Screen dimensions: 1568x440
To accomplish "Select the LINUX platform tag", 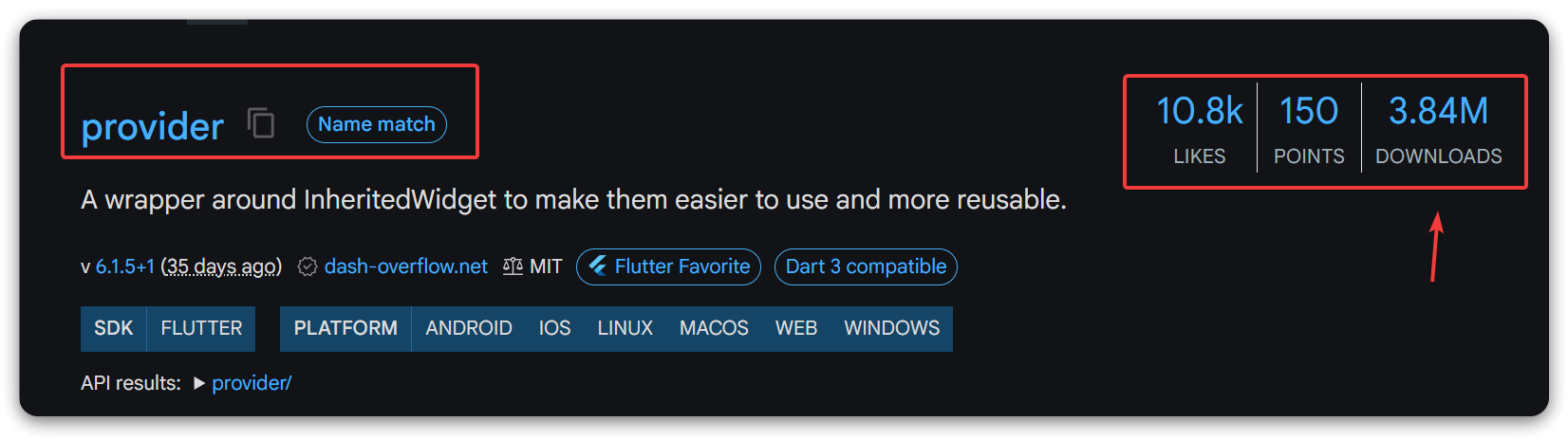I will pos(625,328).
